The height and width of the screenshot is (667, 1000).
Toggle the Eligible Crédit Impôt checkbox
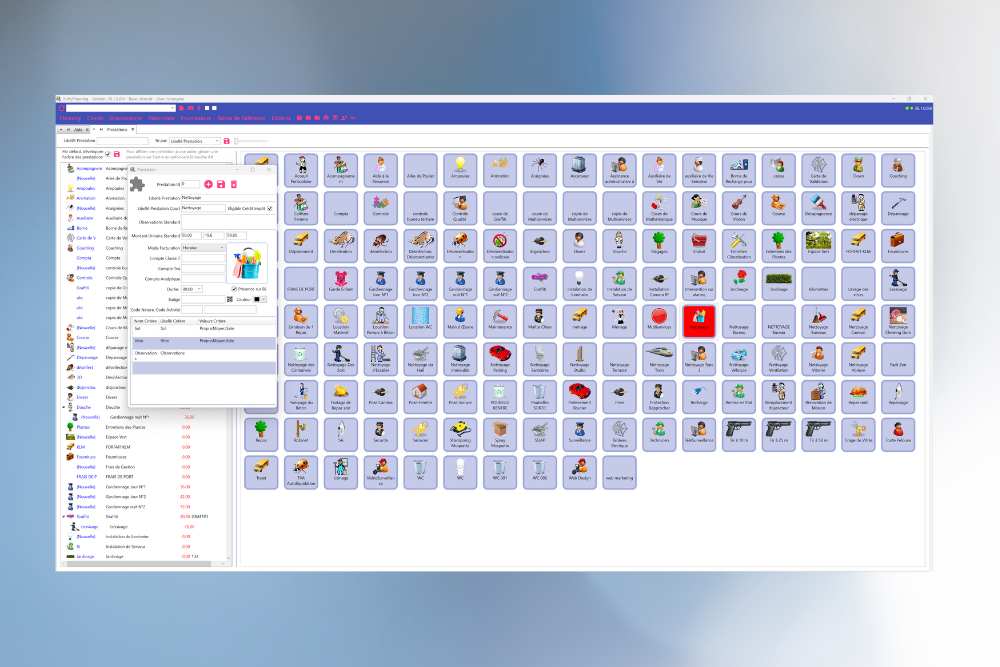[270, 208]
